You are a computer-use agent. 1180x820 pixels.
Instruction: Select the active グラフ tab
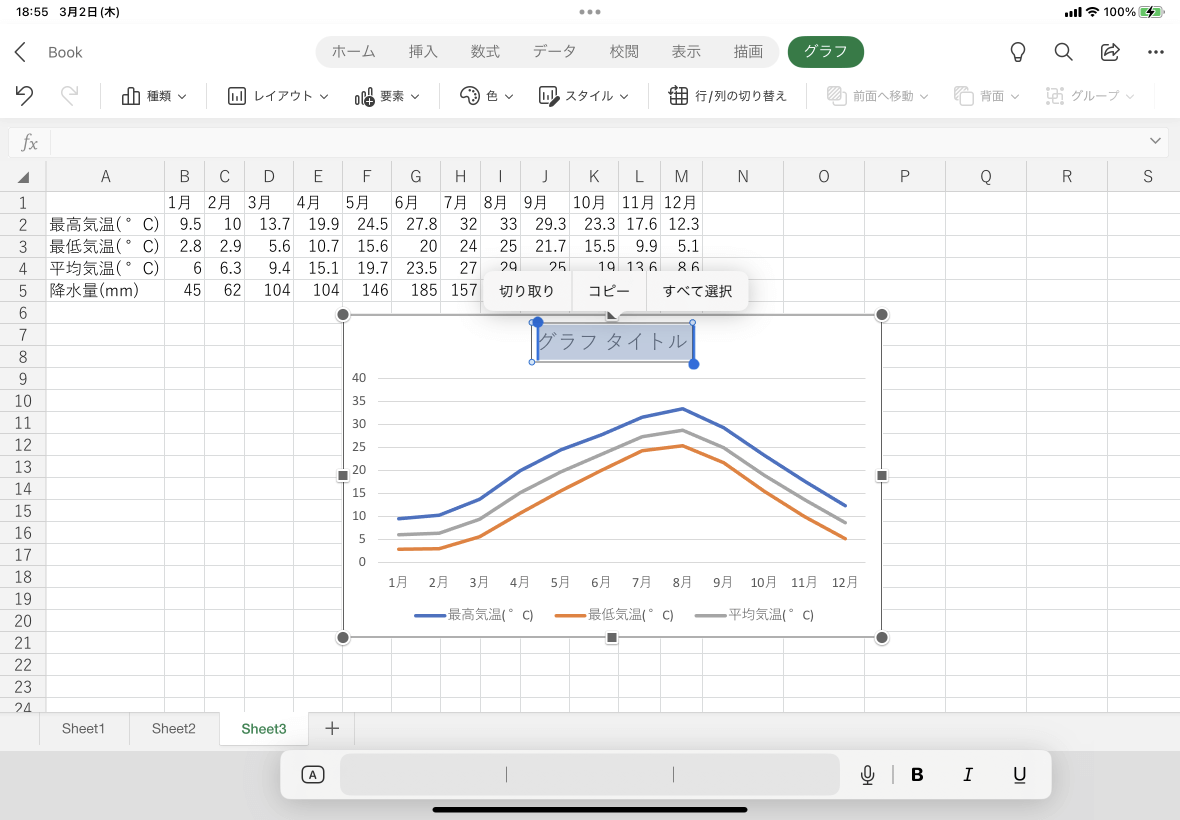(826, 51)
